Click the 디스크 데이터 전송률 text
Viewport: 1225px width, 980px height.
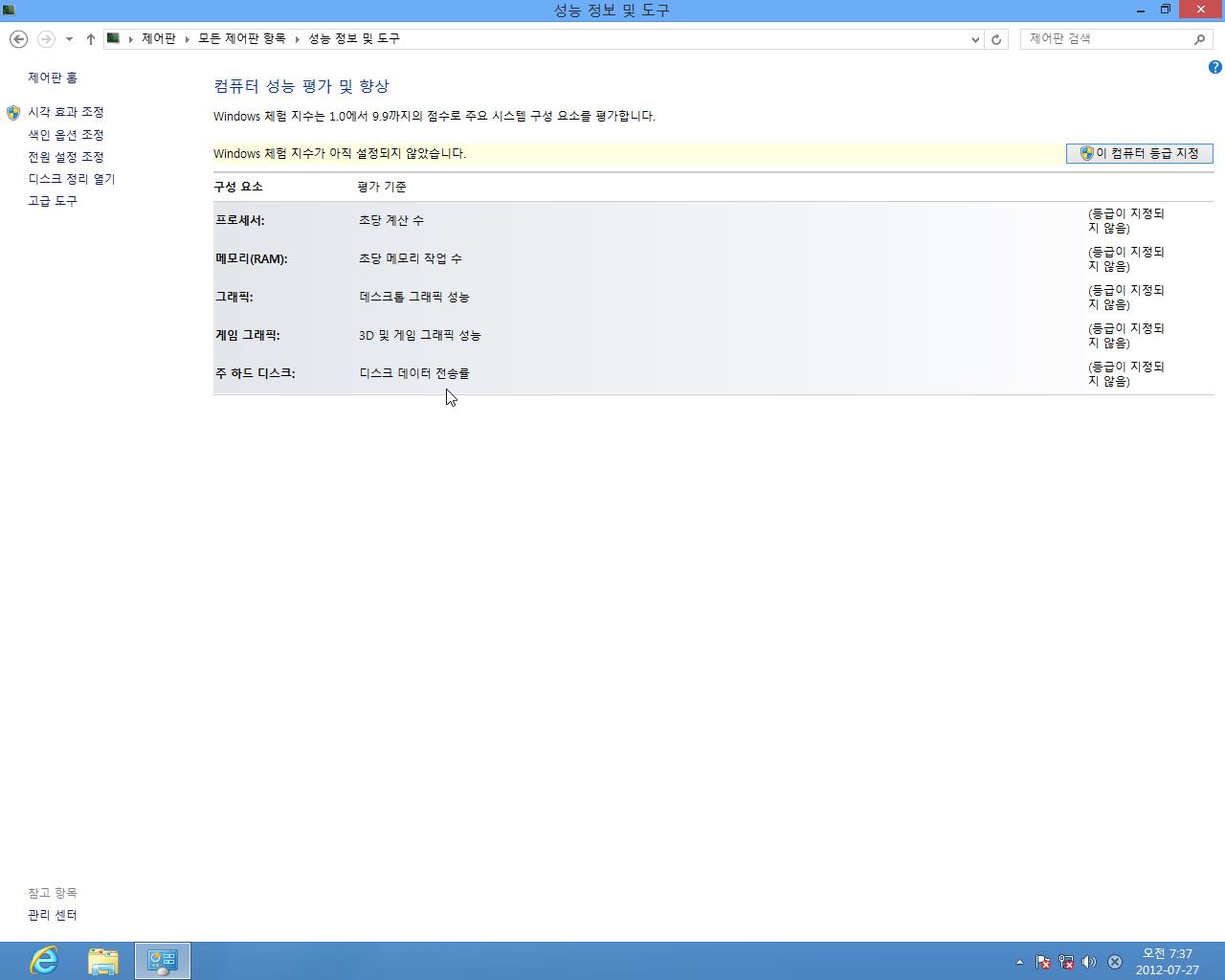(414, 373)
